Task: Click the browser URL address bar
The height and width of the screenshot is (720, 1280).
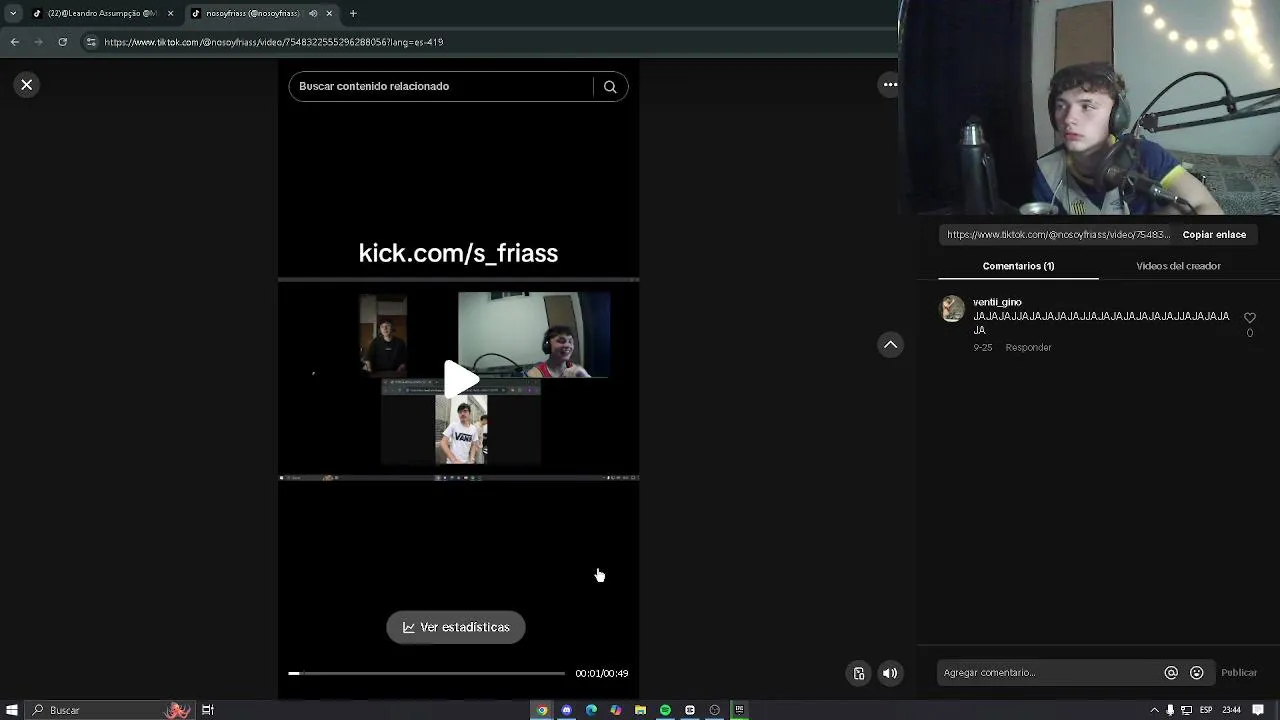Action: [490, 42]
